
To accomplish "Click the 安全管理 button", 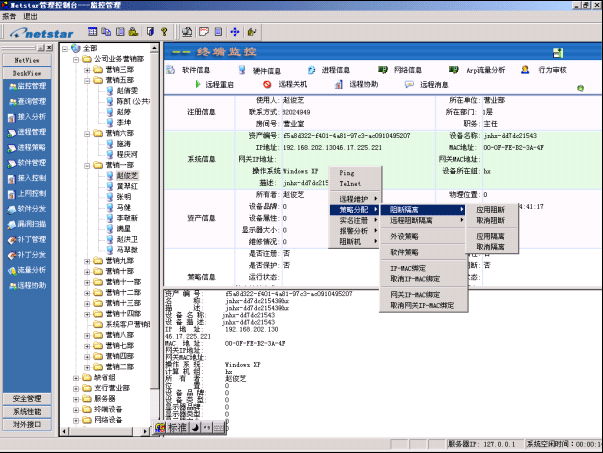I will (x=27, y=399).
